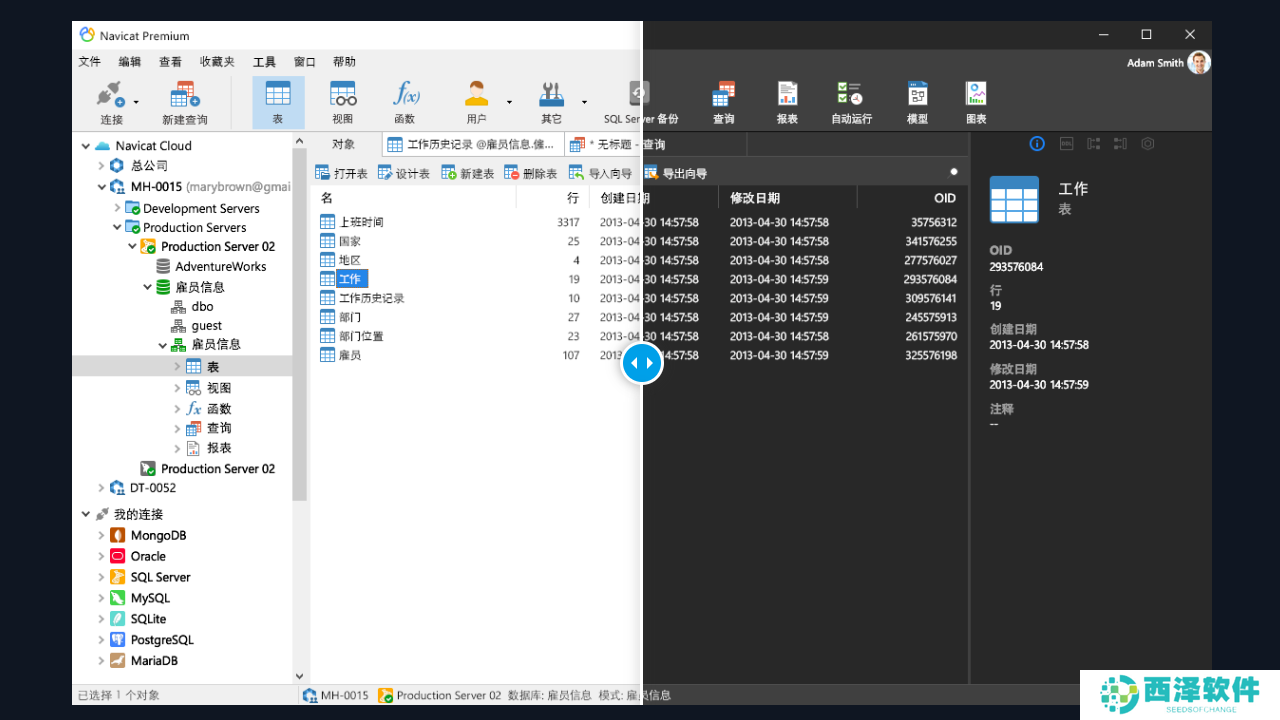Click the 国家 table icon
Screen dimensions: 1280x720
[x=327, y=241]
